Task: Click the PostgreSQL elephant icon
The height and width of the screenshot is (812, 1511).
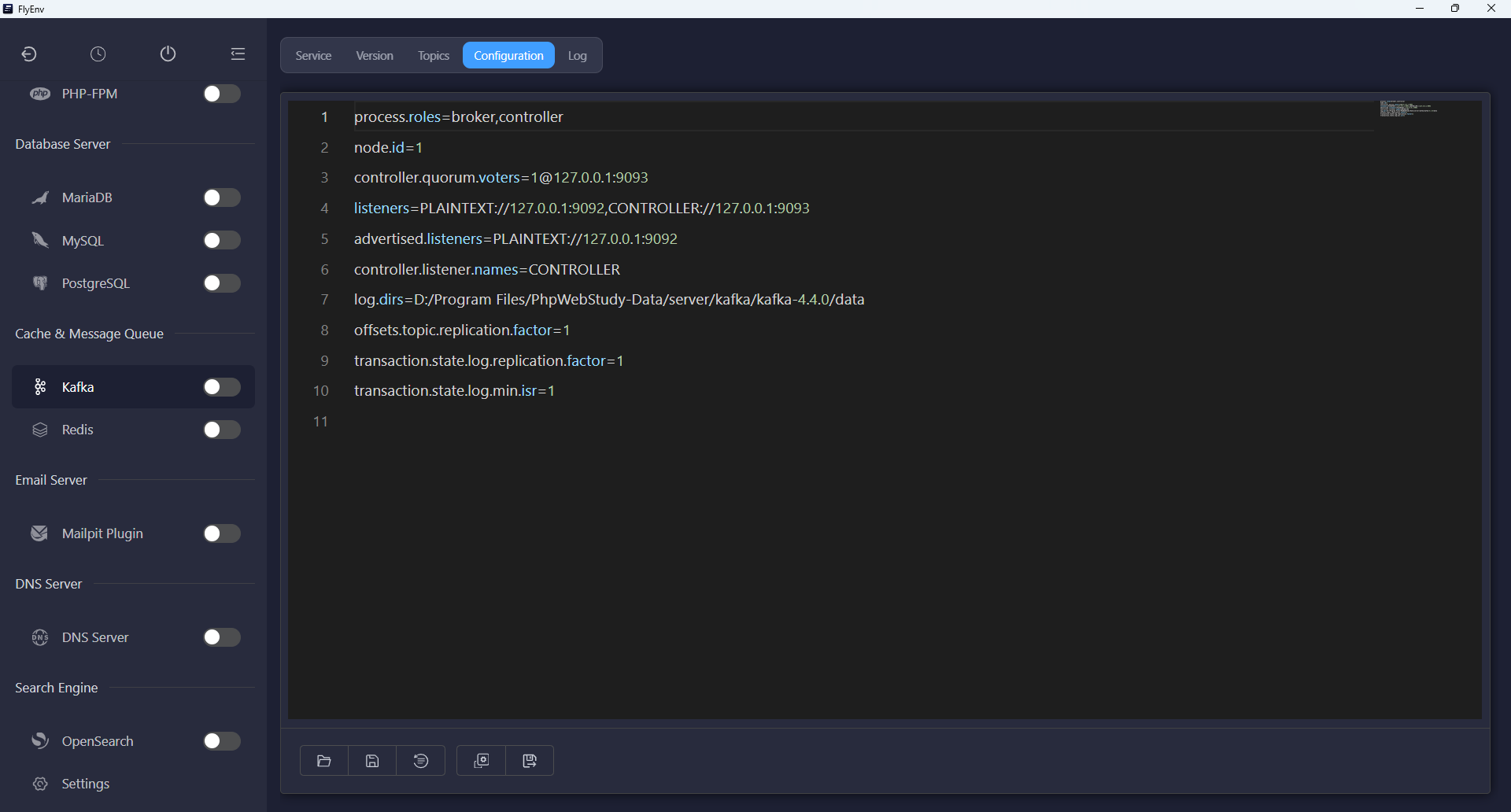Action: [40, 283]
